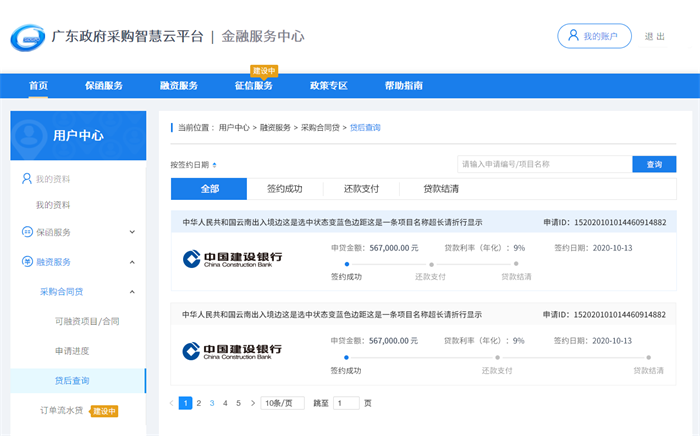Viewport: 700px width, 436px height.
Task: Click the second China Construction Bank logo
Action: [232, 351]
